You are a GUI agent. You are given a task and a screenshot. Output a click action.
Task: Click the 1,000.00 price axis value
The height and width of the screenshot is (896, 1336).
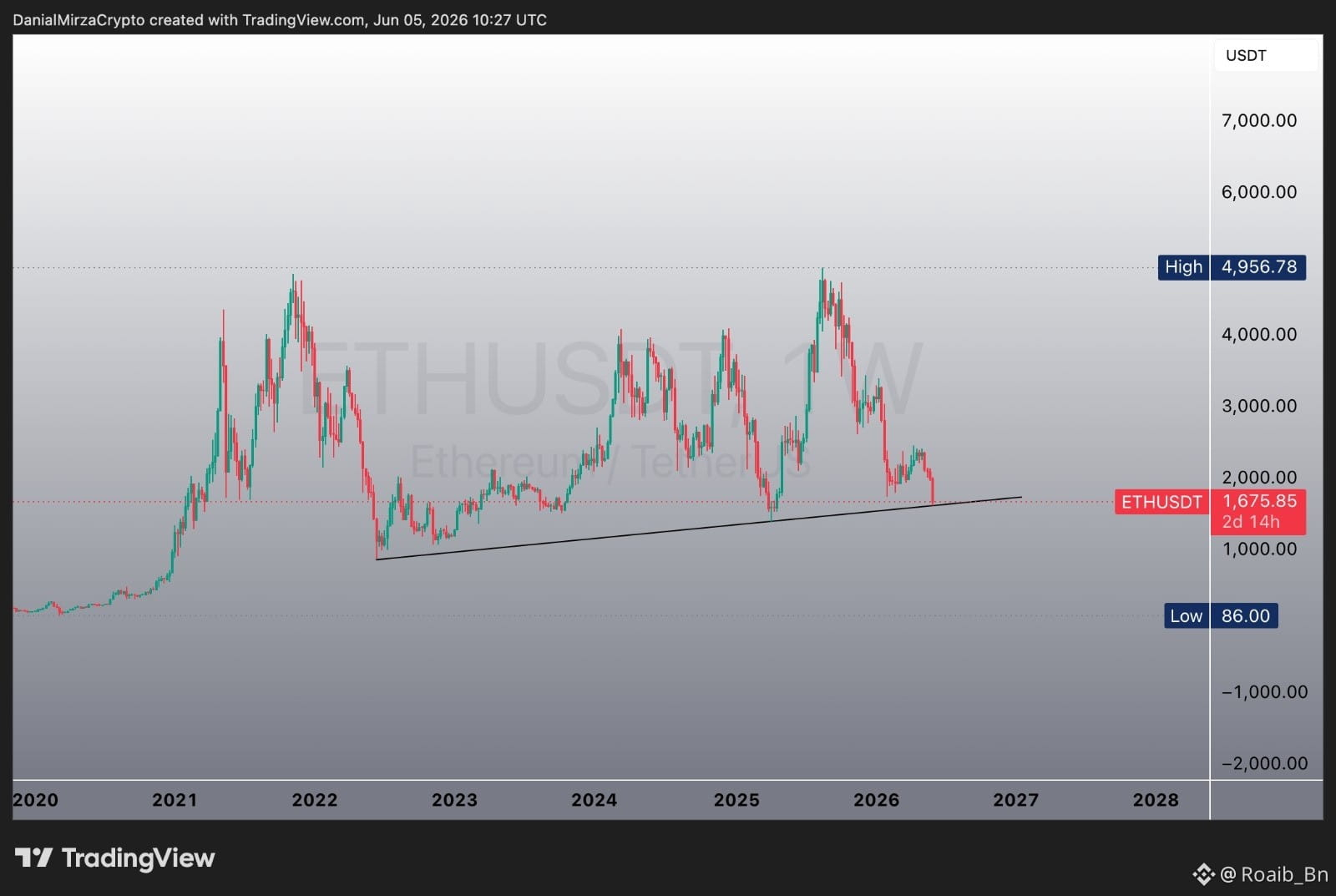click(x=1259, y=549)
